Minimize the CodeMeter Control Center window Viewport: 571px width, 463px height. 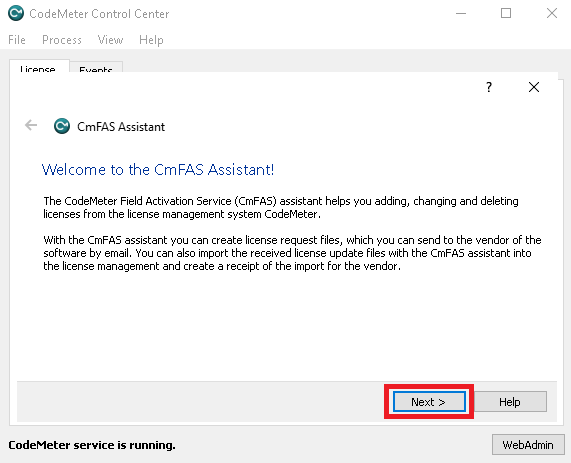pos(461,13)
